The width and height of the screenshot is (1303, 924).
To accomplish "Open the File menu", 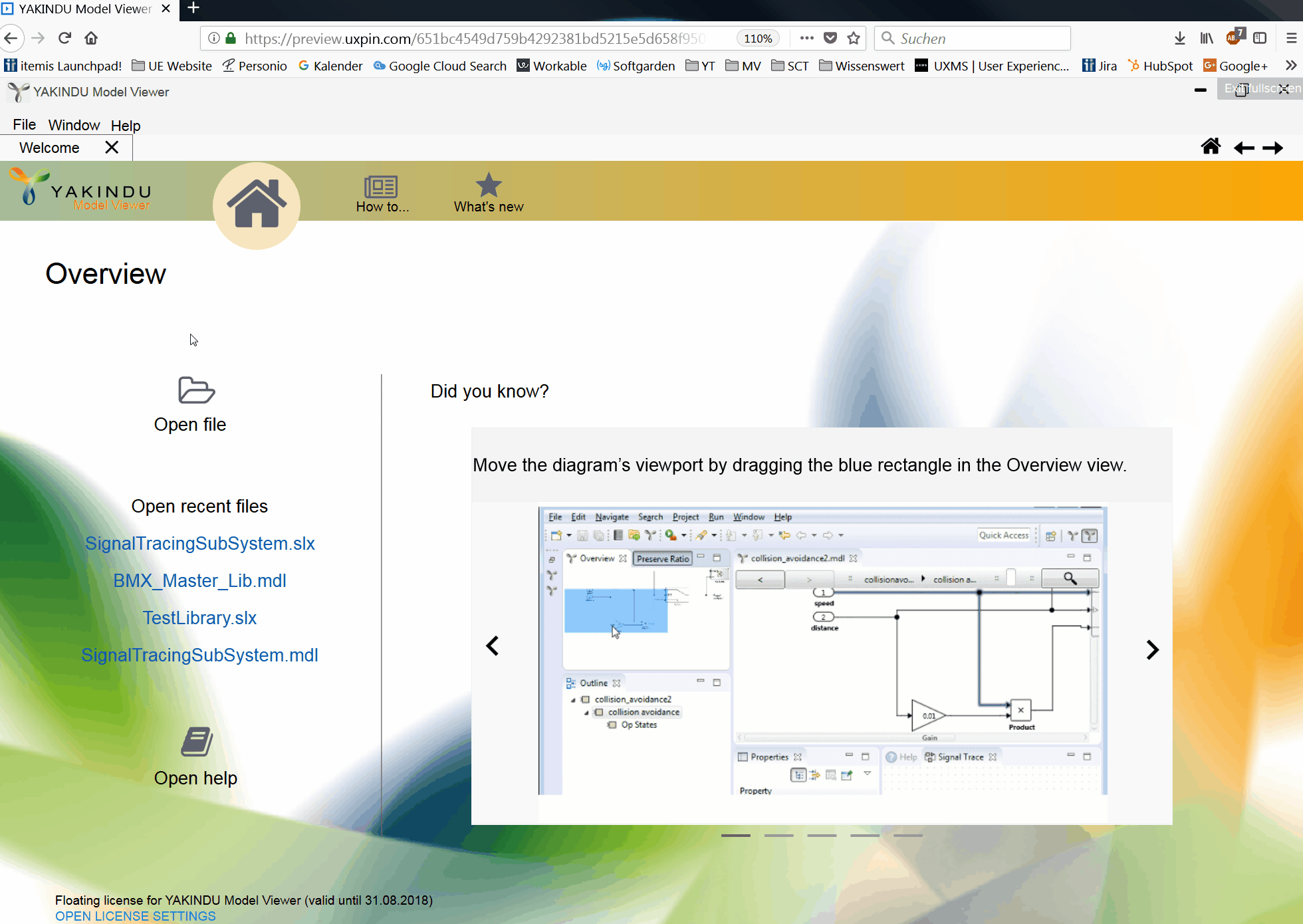I will click(x=24, y=124).
